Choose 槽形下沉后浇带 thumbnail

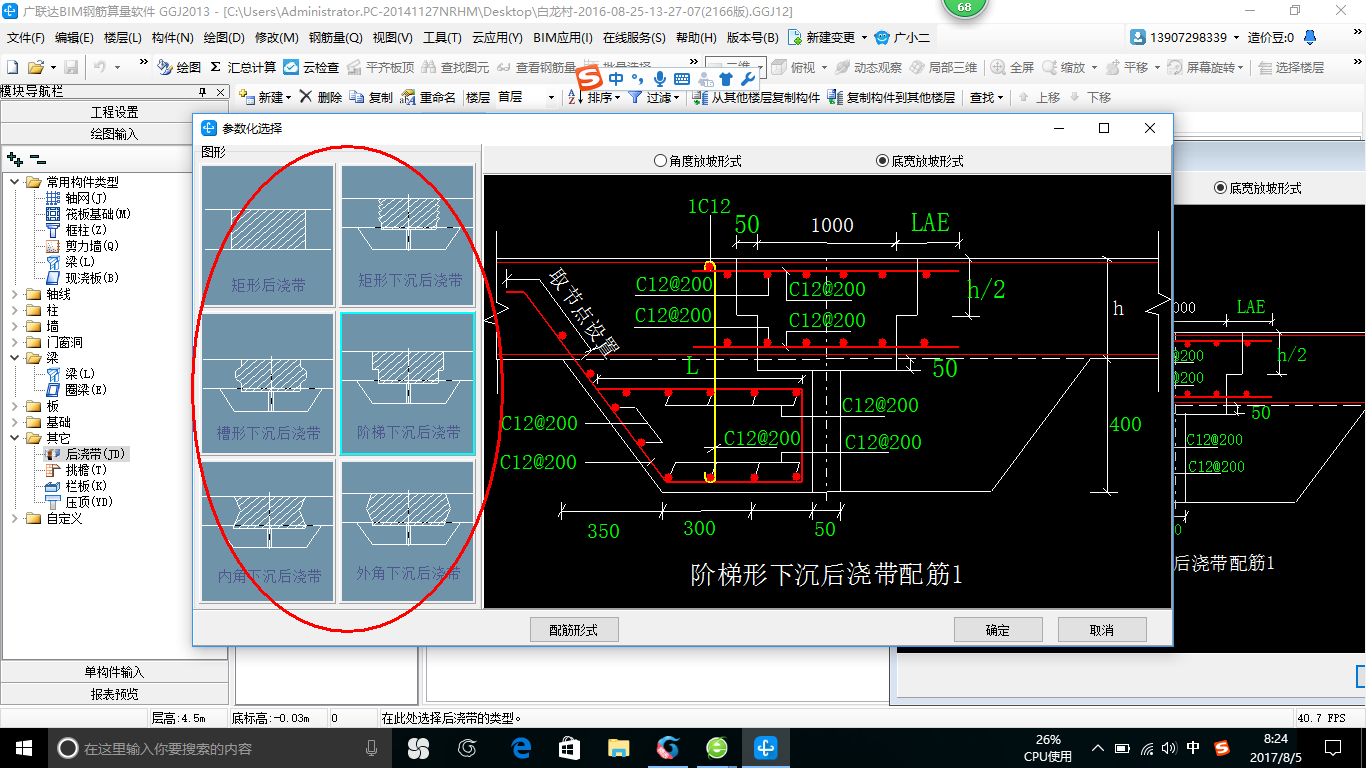[268, 385]
